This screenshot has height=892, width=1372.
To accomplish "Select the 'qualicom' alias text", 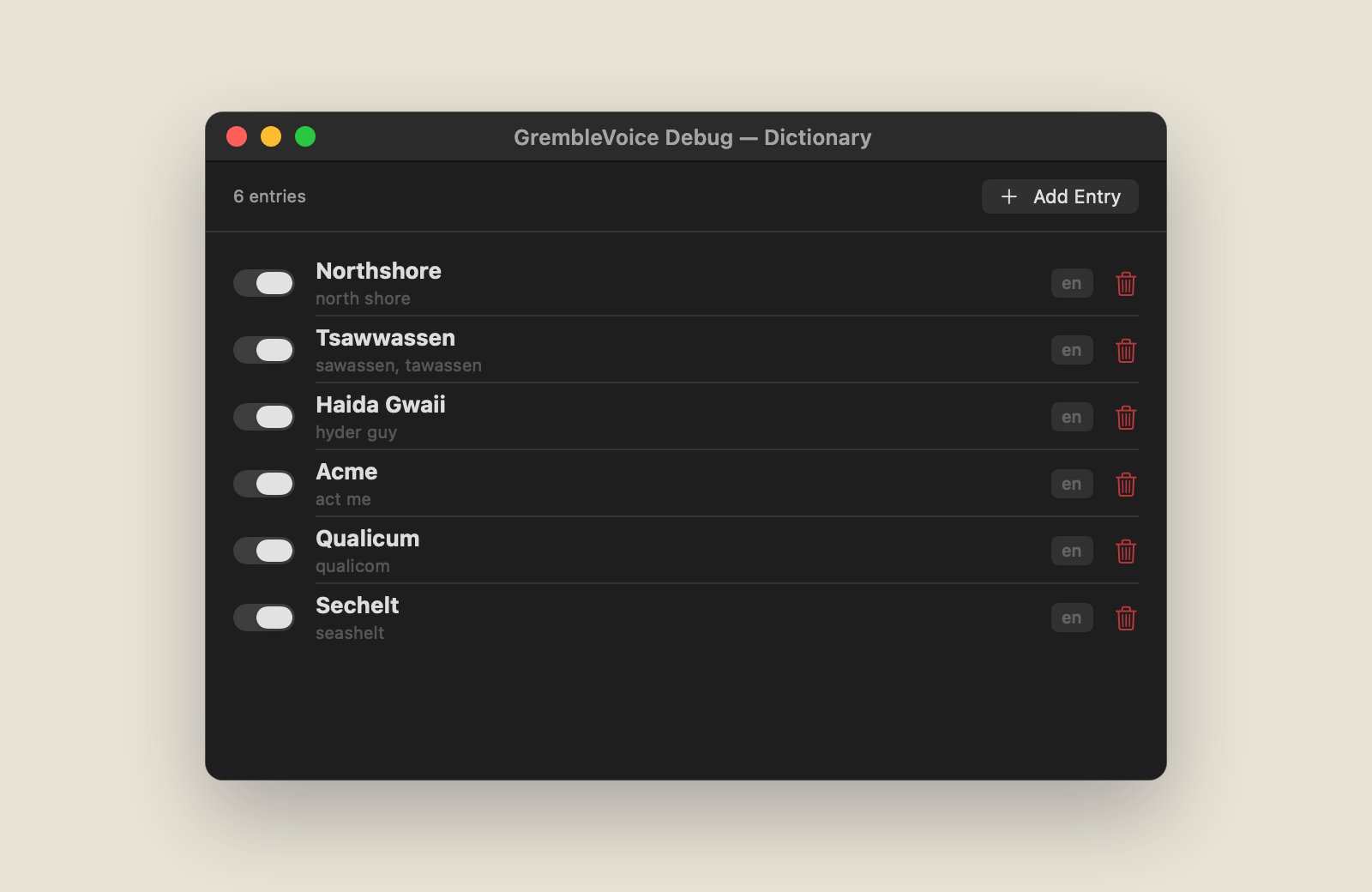I will [352, 566].
